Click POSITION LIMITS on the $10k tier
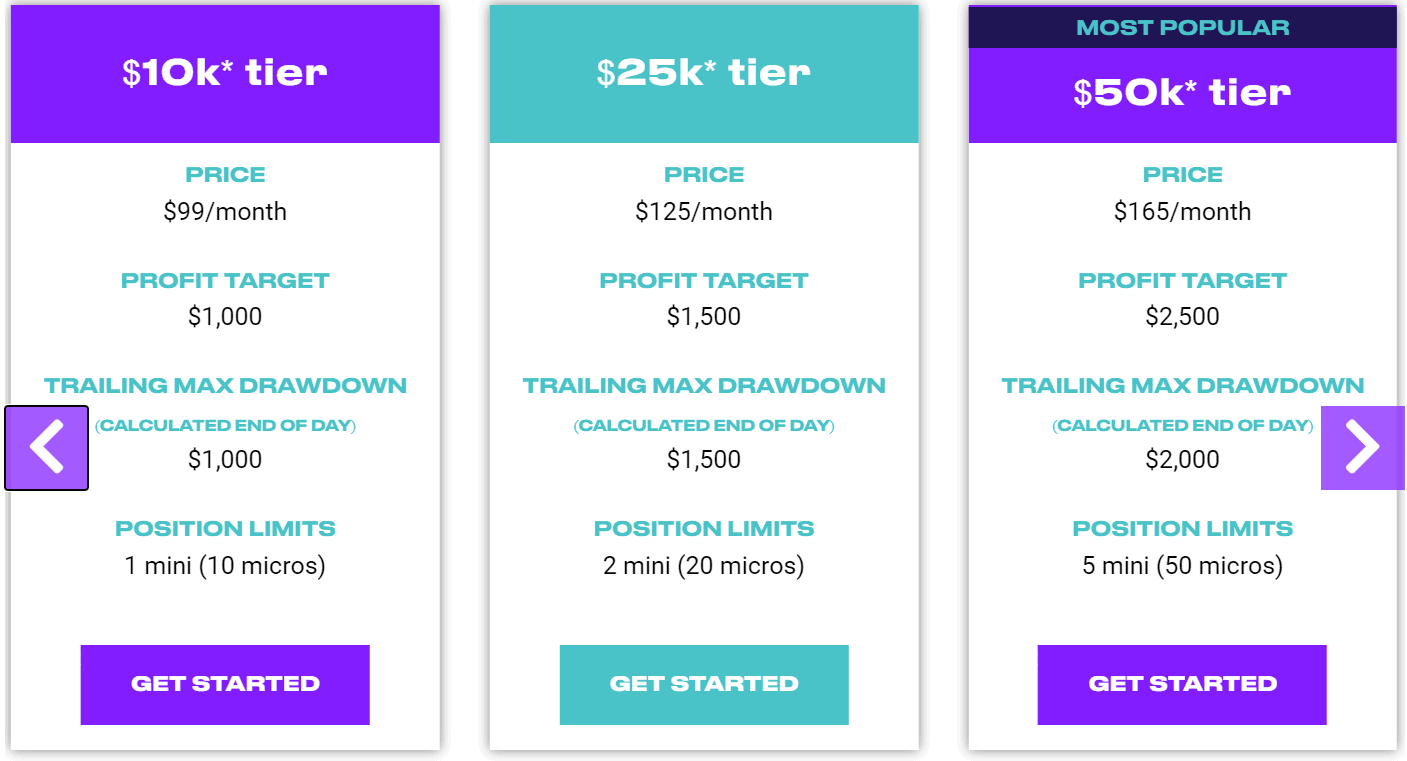The image size is (1407, 761). (224, 528)
